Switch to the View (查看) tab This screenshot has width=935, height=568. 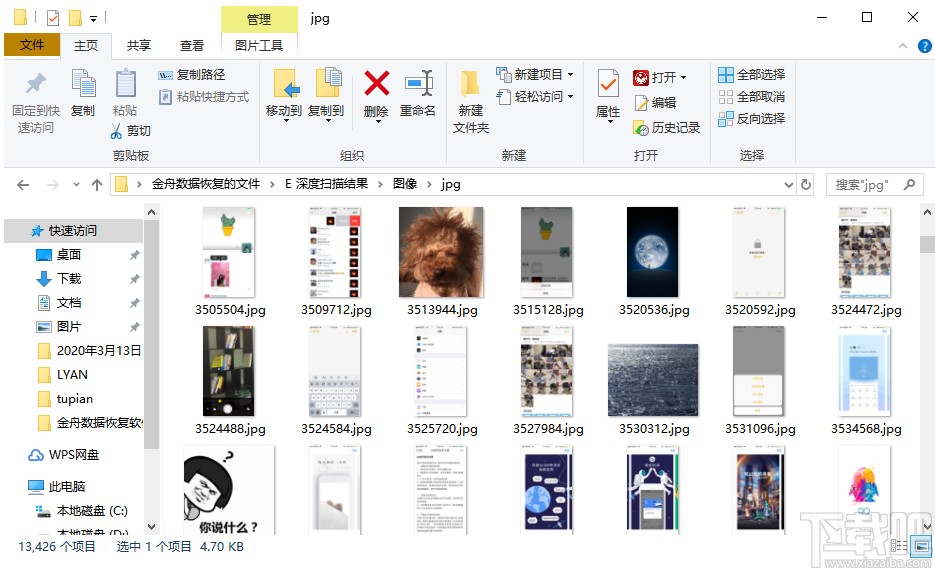coord(192,46)
